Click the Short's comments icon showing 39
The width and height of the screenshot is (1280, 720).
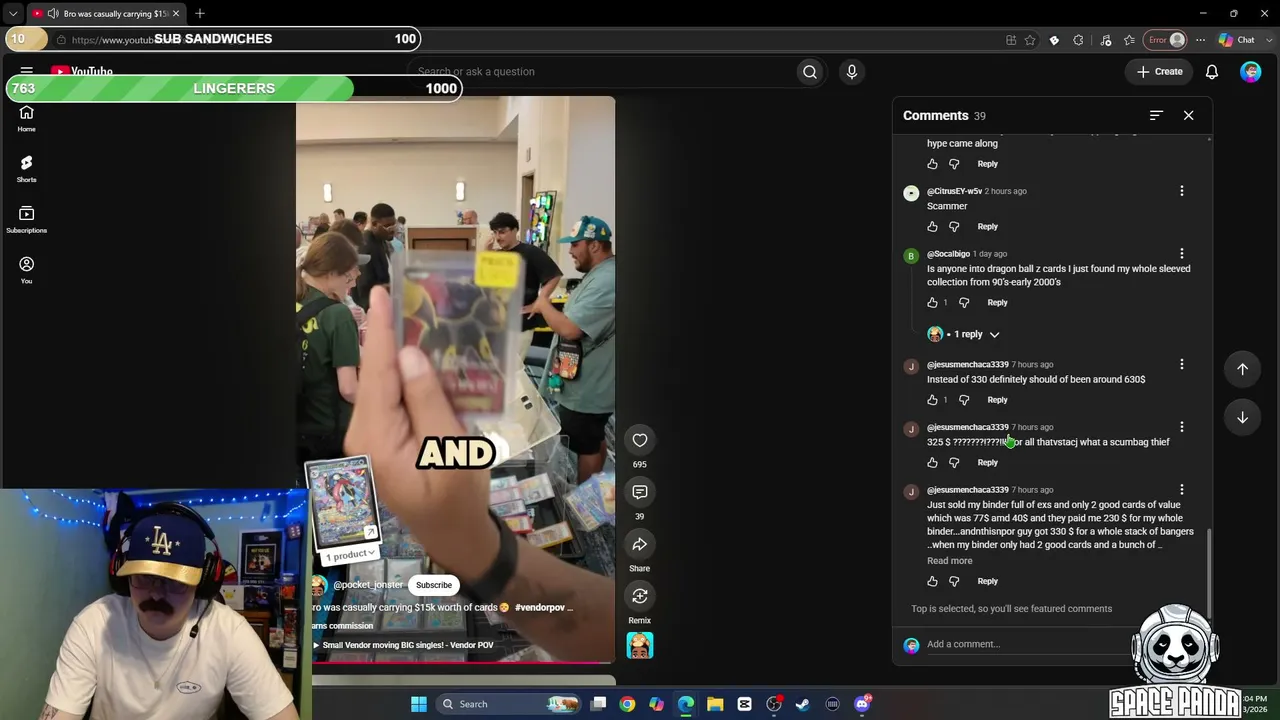pos(640,492)
